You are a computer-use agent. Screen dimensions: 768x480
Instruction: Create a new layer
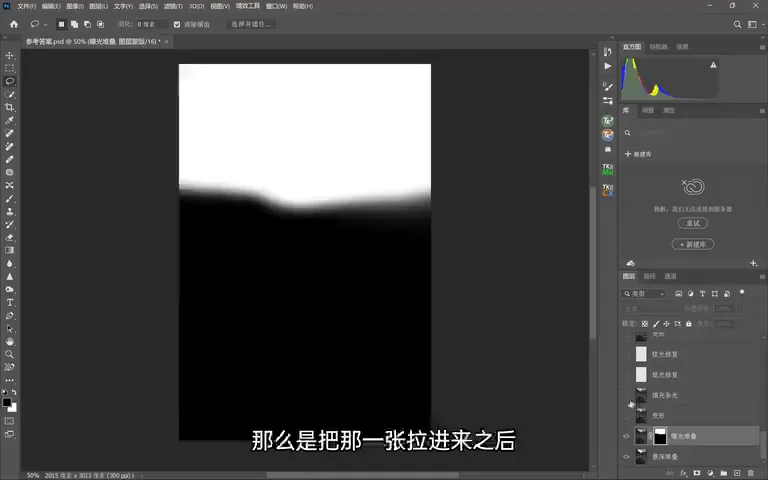tap(737, 473)
